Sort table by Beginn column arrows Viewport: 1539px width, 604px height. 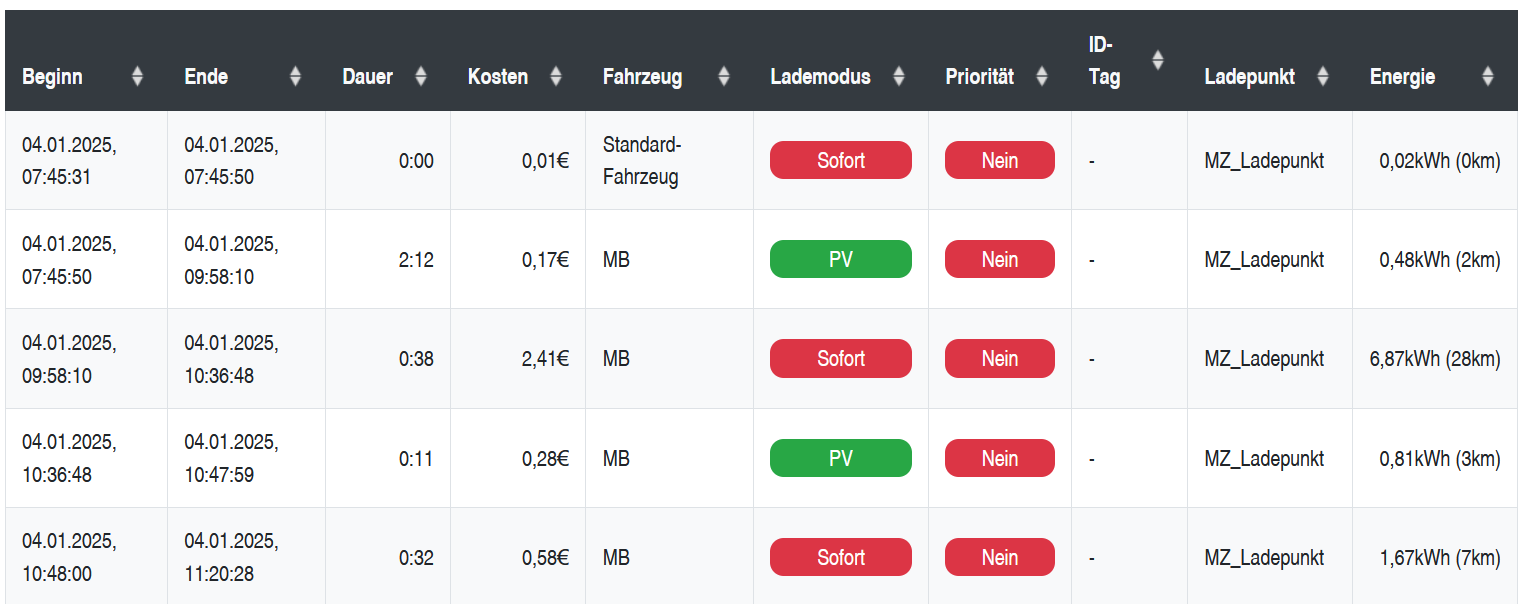138,76
